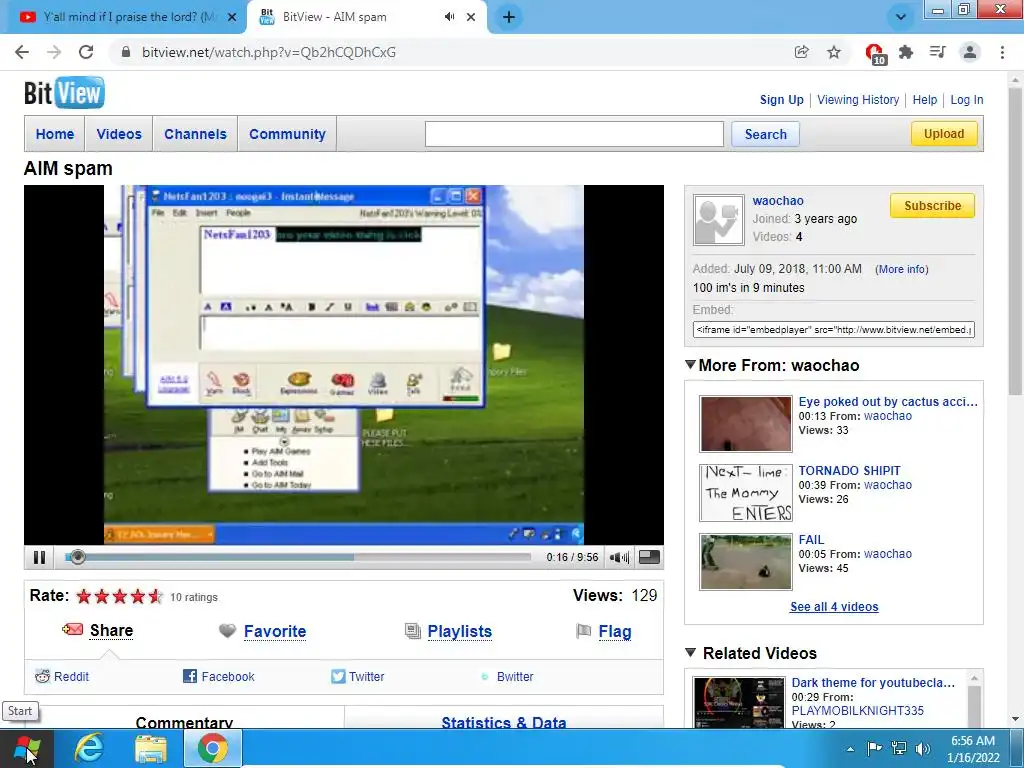The height and width of the screenshot is (768, 1024).
Task: Click the video progress slider handle
Action: (x=78, y=557)
